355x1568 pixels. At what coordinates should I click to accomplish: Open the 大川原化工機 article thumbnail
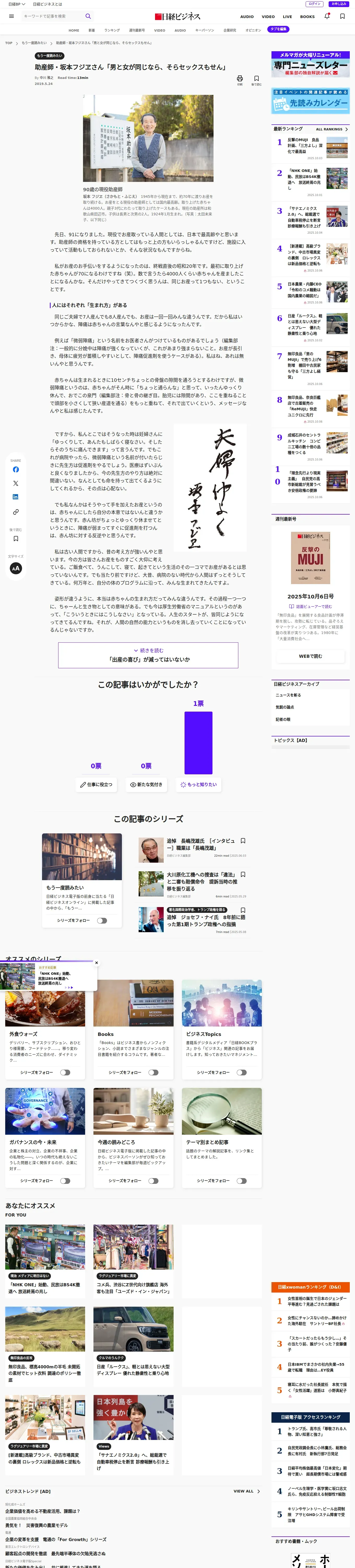click(x=151, y=884)
